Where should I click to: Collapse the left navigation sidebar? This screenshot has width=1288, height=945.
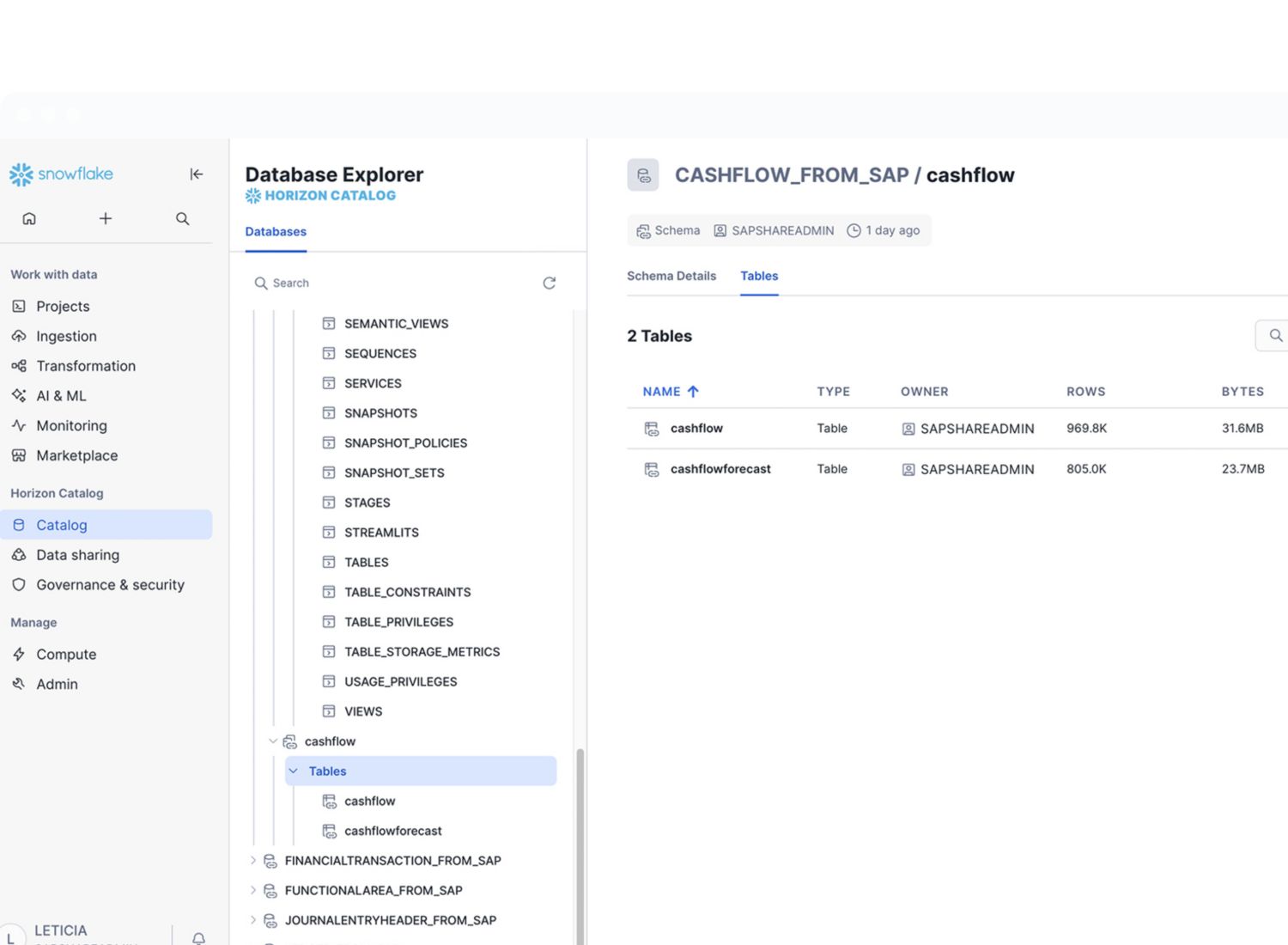tap(196, 174)
